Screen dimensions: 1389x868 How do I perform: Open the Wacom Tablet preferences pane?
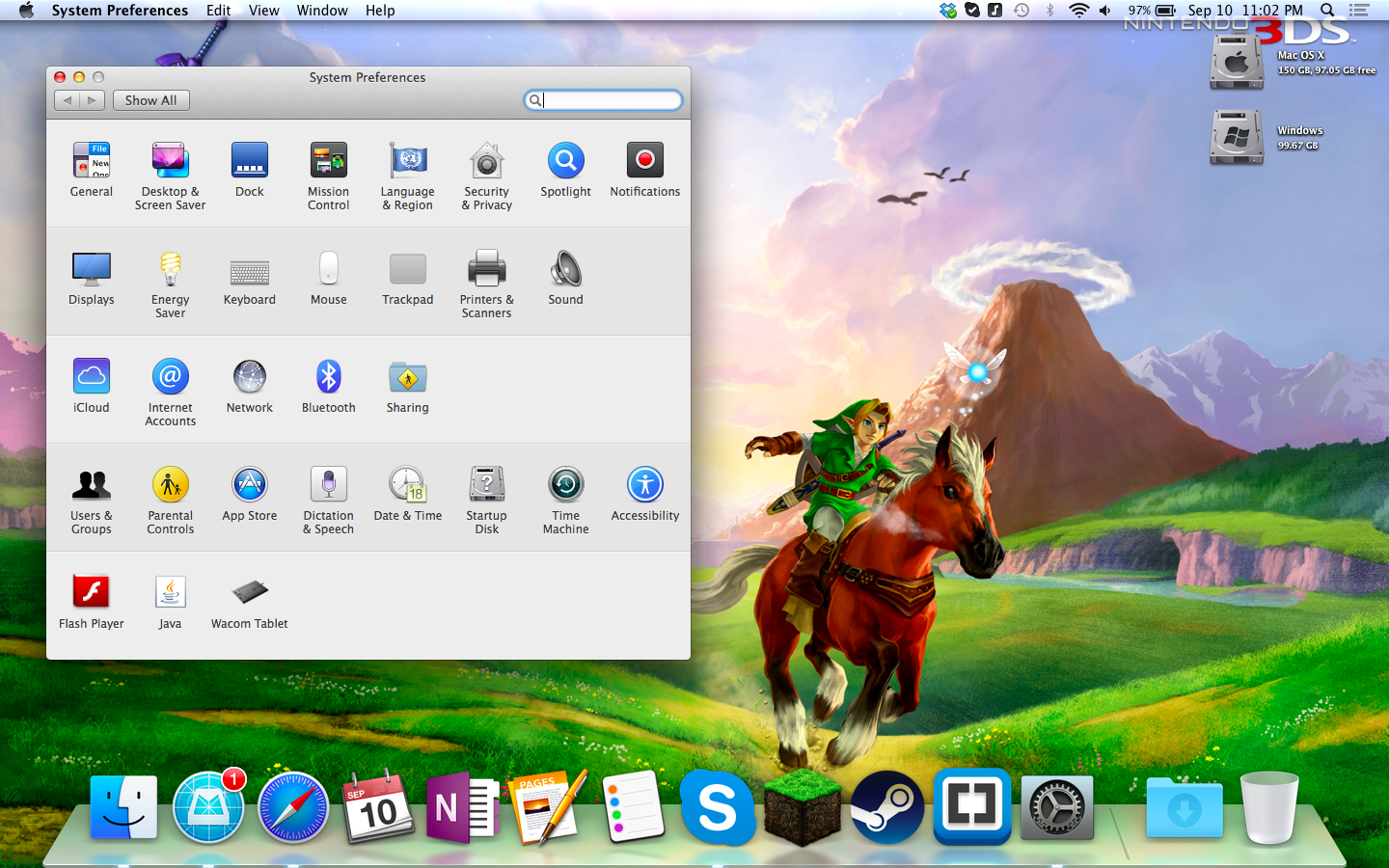click(250, 602)
